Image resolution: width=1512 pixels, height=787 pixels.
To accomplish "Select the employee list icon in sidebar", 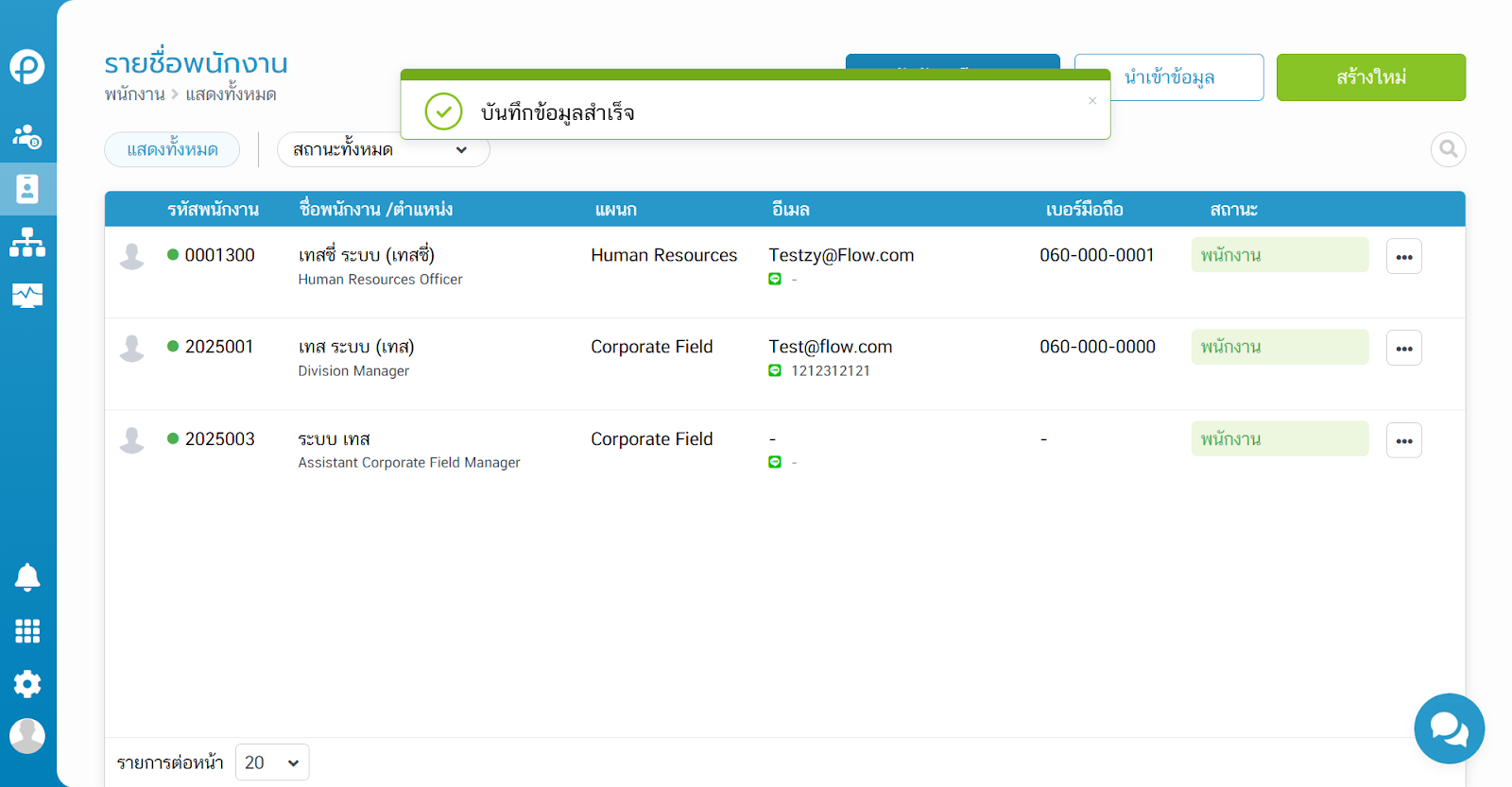I will [27, 190].
